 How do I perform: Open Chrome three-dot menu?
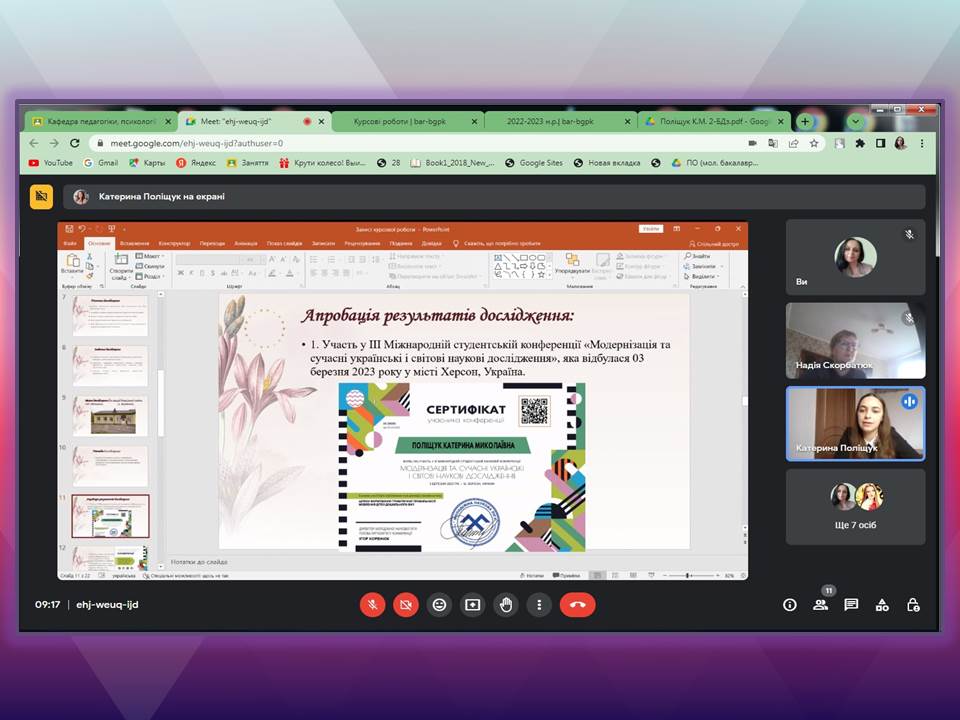coord(922,143)
